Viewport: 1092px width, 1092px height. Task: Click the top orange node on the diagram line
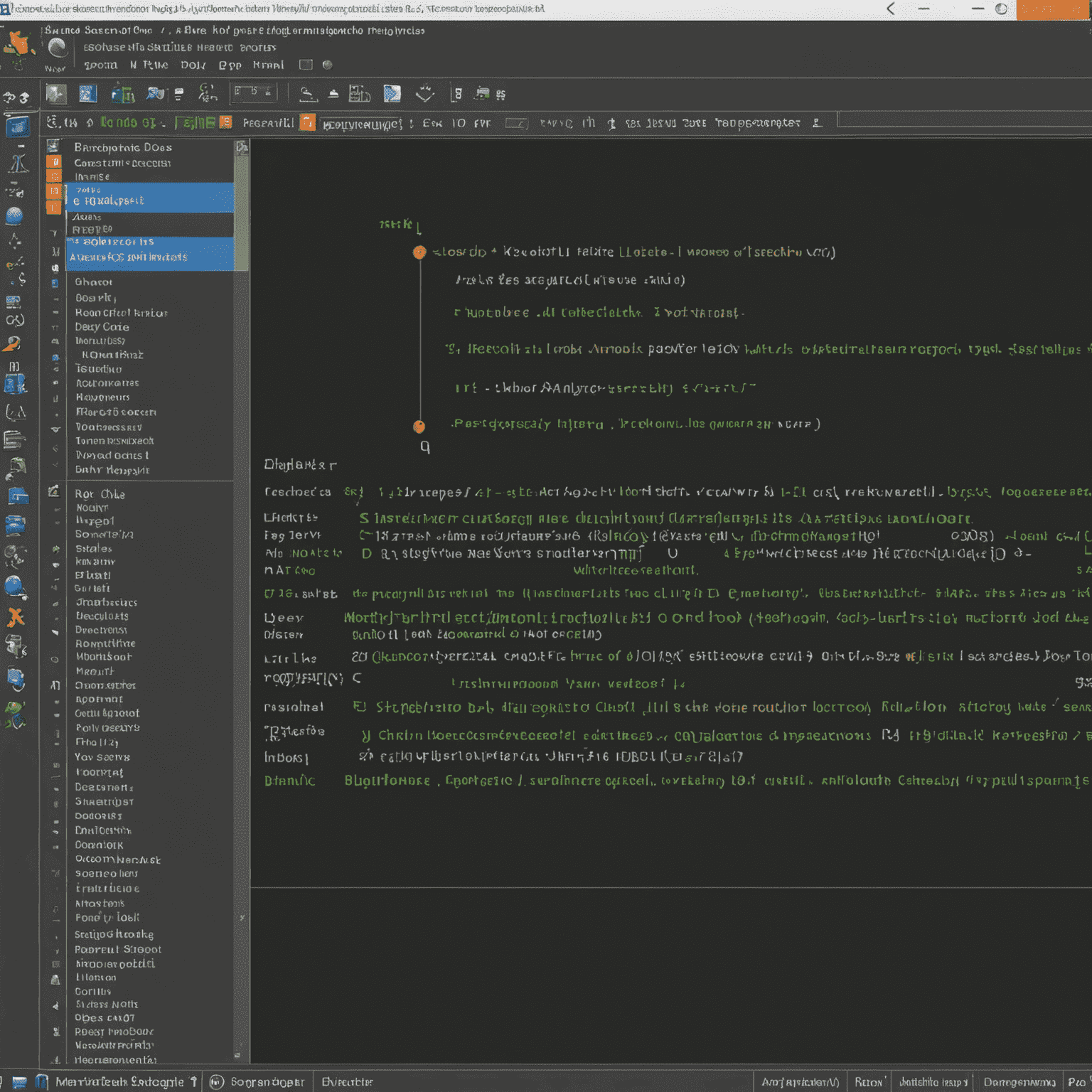pyautogui.click(x=419, y=252)
